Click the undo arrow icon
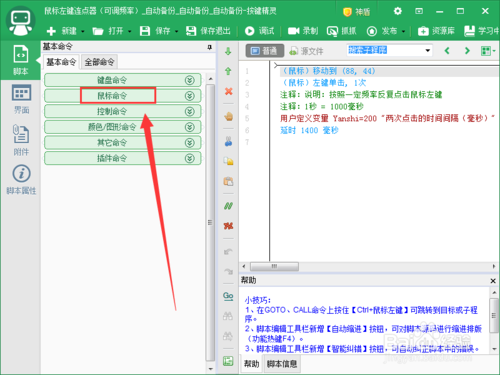This screenshot has width=500, height=375. (x=228, y=251)
